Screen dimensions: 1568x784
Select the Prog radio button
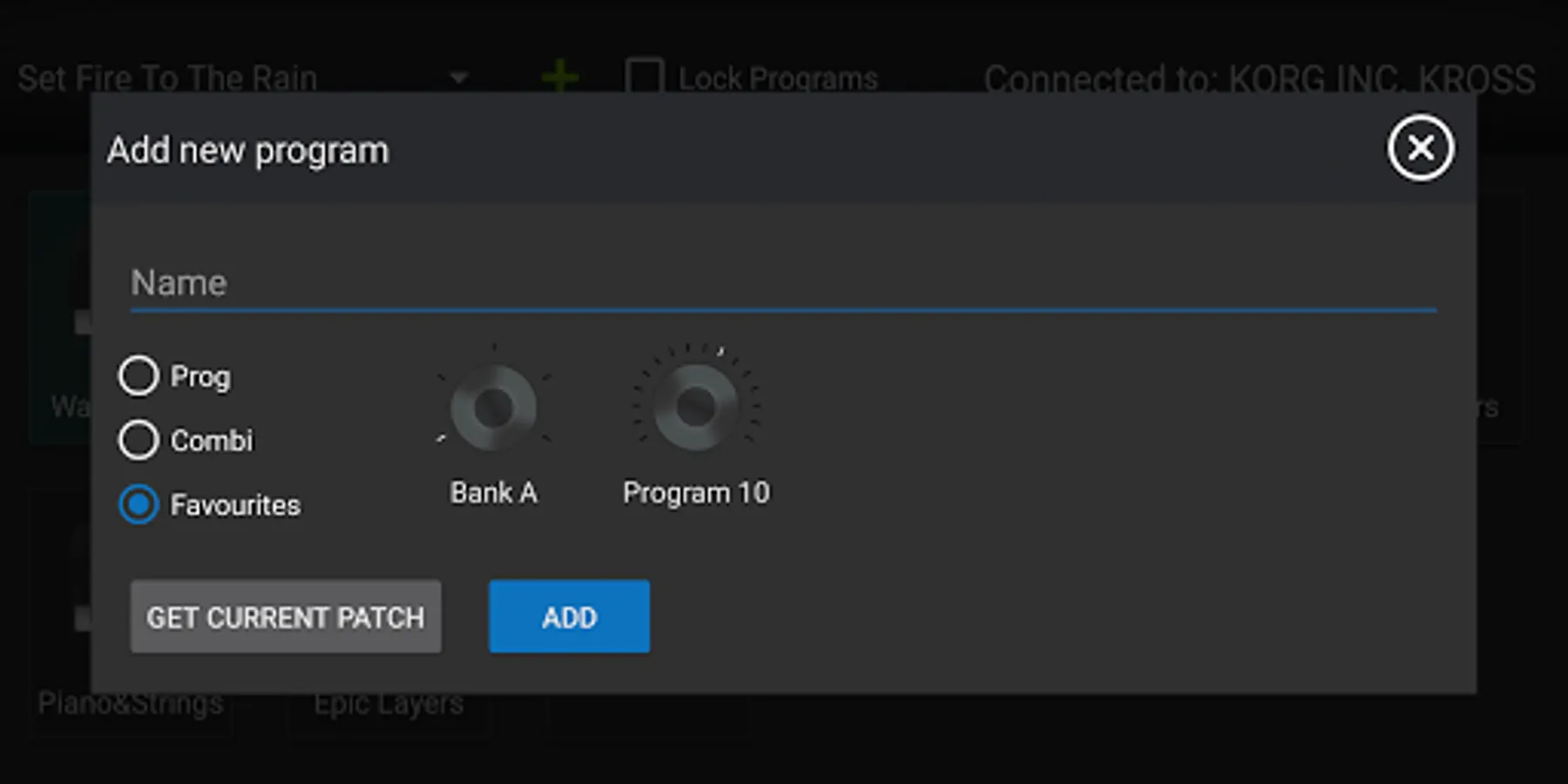coord(139,376)
